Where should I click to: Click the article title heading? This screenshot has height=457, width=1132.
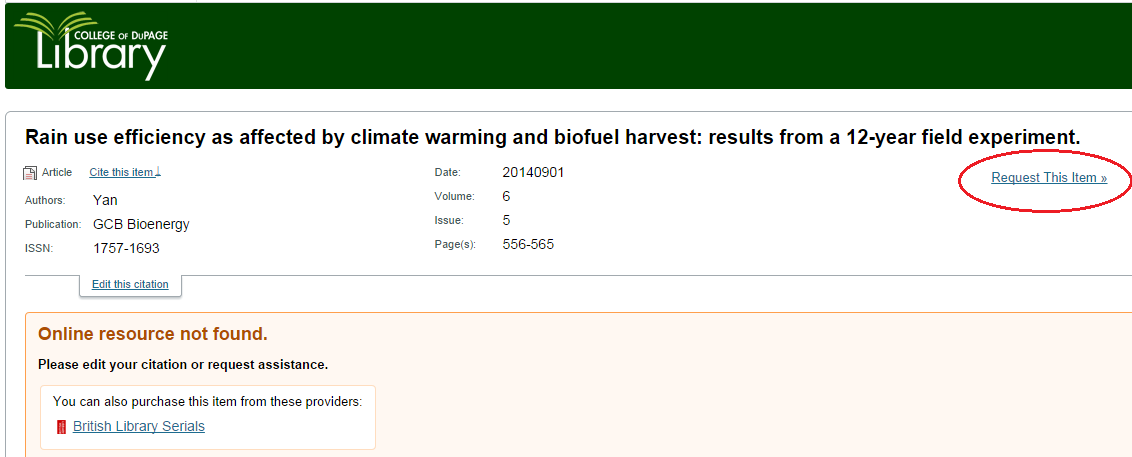click(552, 138)
